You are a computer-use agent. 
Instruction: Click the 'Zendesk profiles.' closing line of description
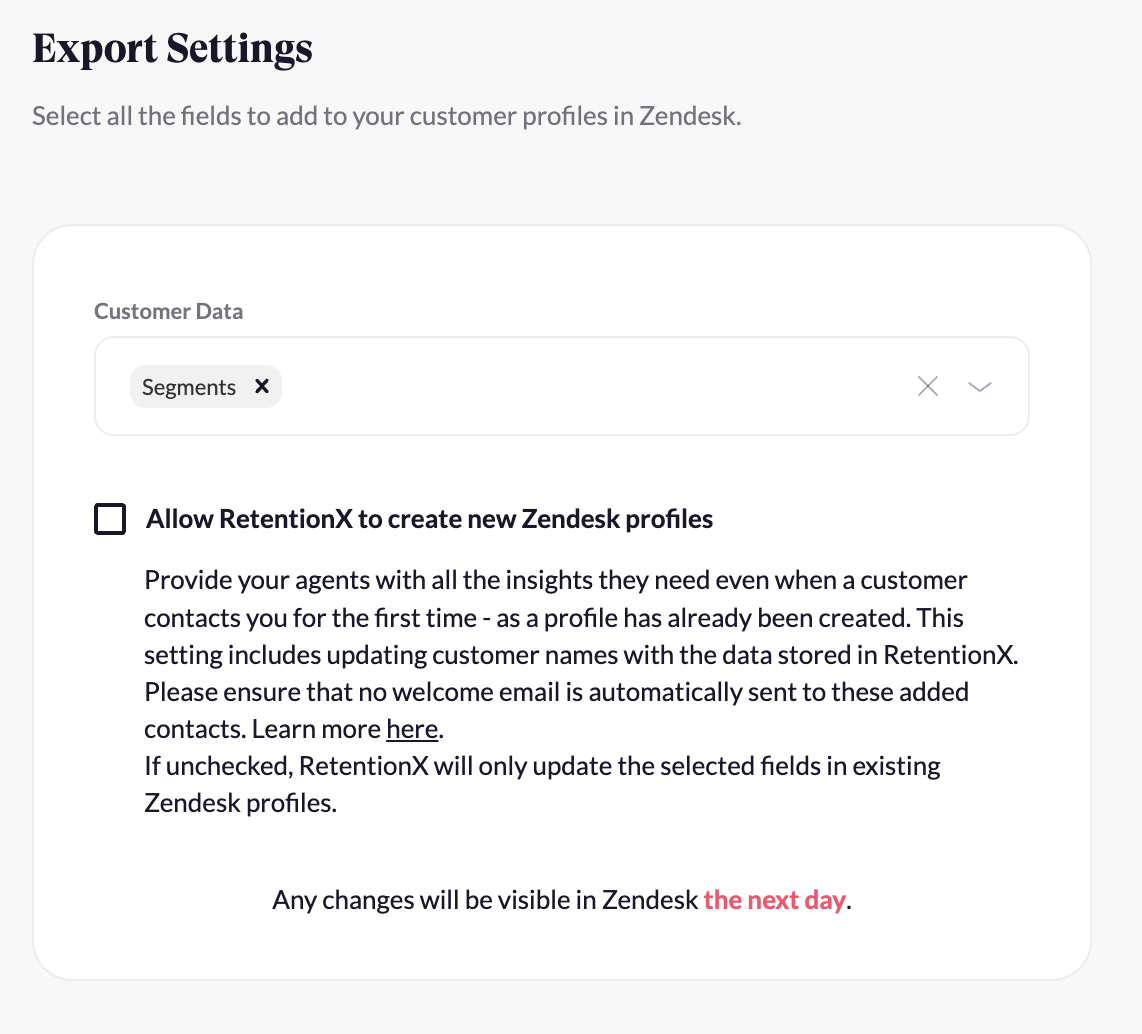240,803
